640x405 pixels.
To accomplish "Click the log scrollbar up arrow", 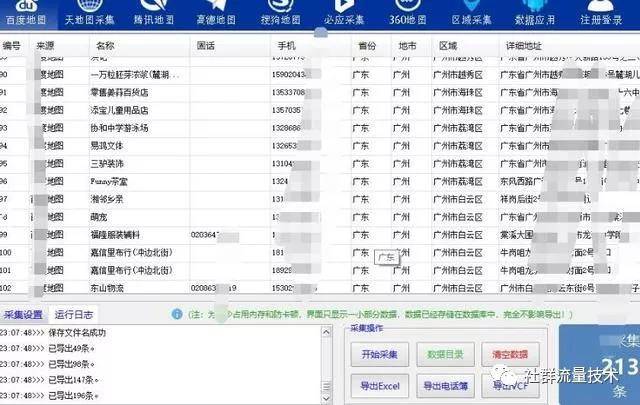I will [x=326, y=332].
